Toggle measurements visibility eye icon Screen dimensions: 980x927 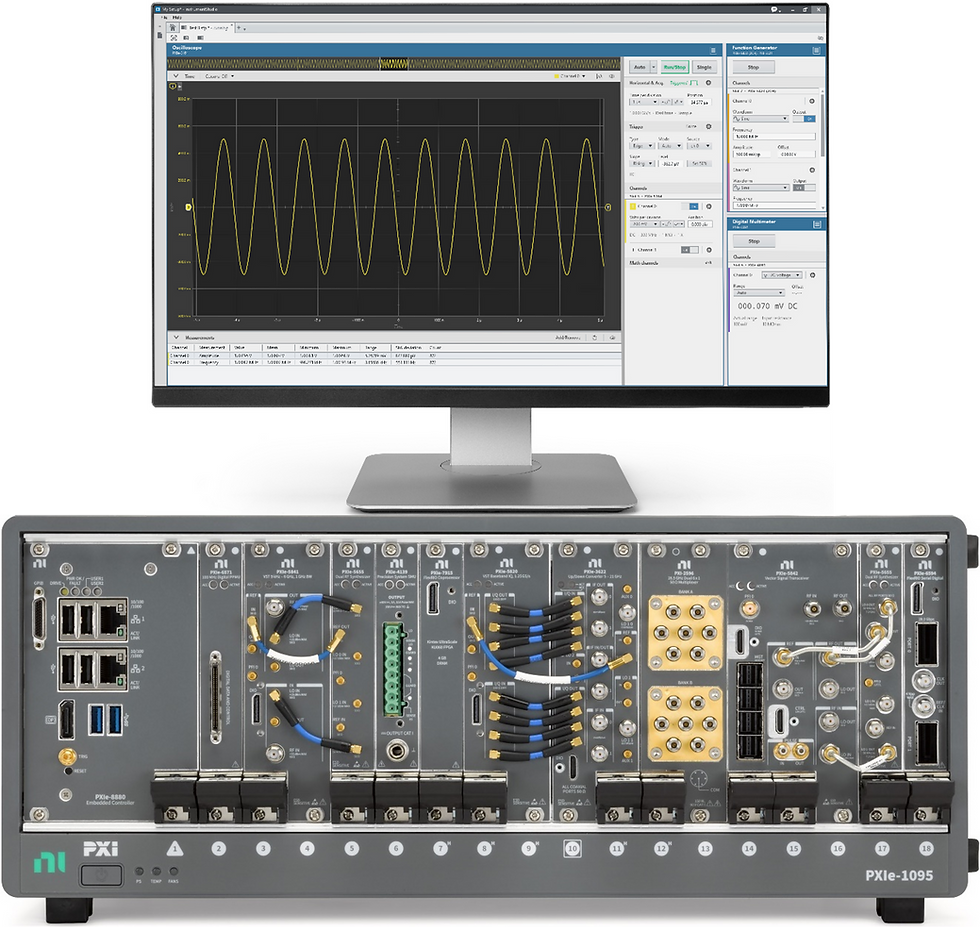(612, 338)
